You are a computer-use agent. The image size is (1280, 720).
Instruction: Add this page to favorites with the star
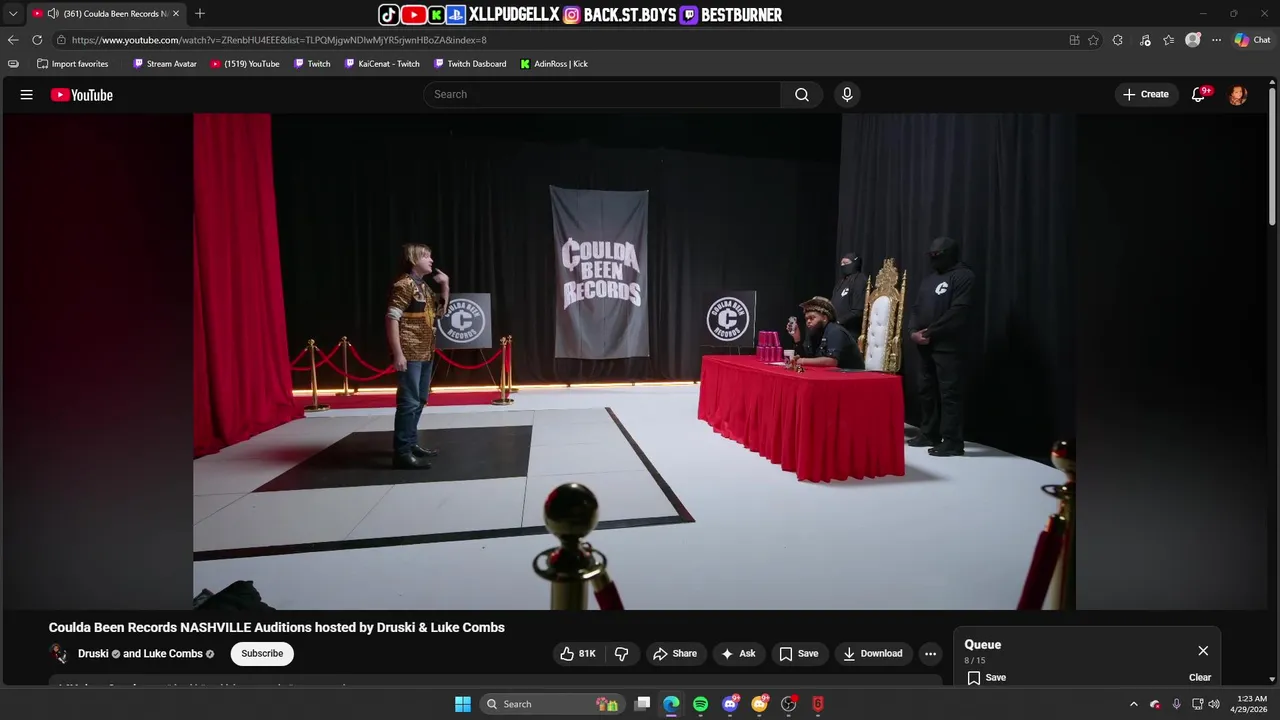coord(1094,40)
